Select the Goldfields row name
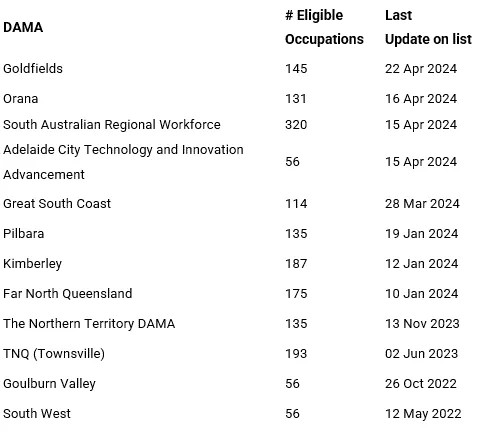 coord(33,69)
